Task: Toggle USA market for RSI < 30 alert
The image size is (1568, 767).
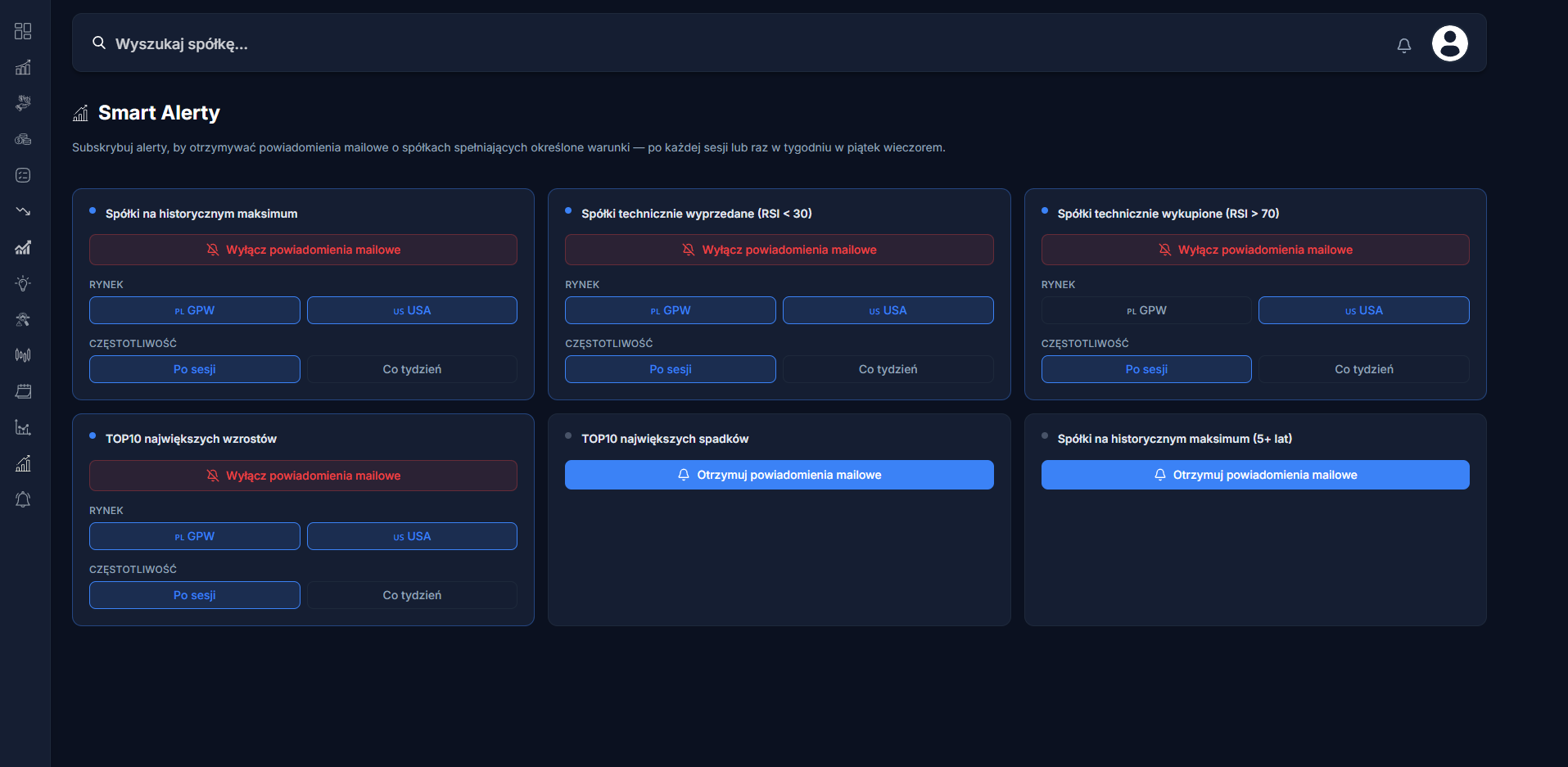Action: coord(888,310)
